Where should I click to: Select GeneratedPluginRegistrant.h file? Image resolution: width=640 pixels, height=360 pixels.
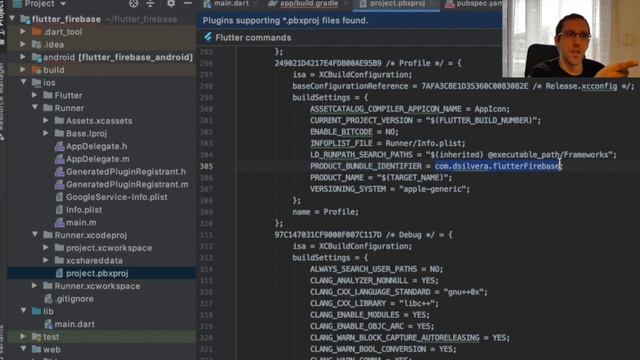click(126, 171)
